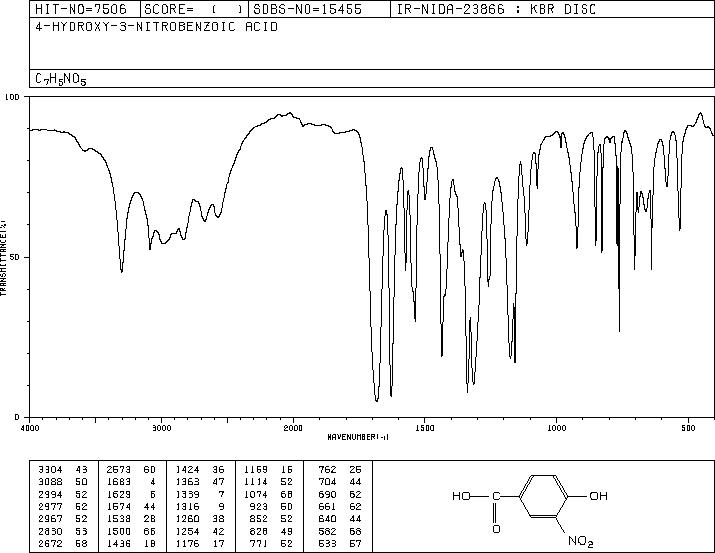Viewport: 715px width, 553px height.
Task: Click the molecular formula C7H5NO5
Action: point(61,79)
